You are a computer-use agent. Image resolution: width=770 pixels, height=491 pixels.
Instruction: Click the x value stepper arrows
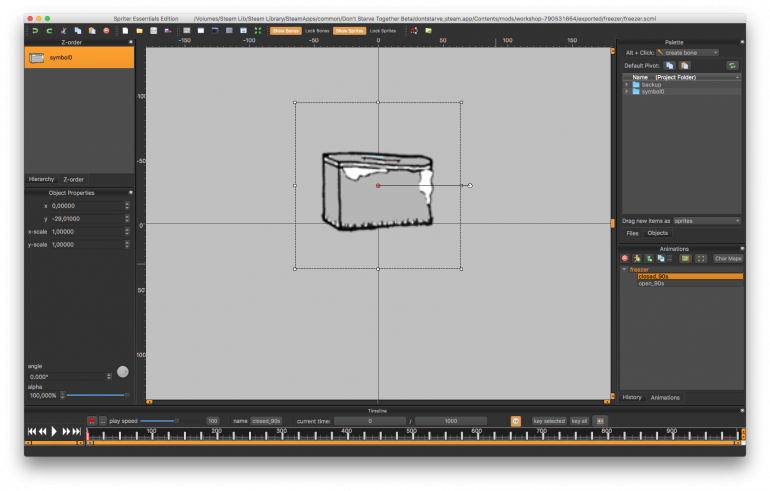pyautogui.click(x=127, y=206)
